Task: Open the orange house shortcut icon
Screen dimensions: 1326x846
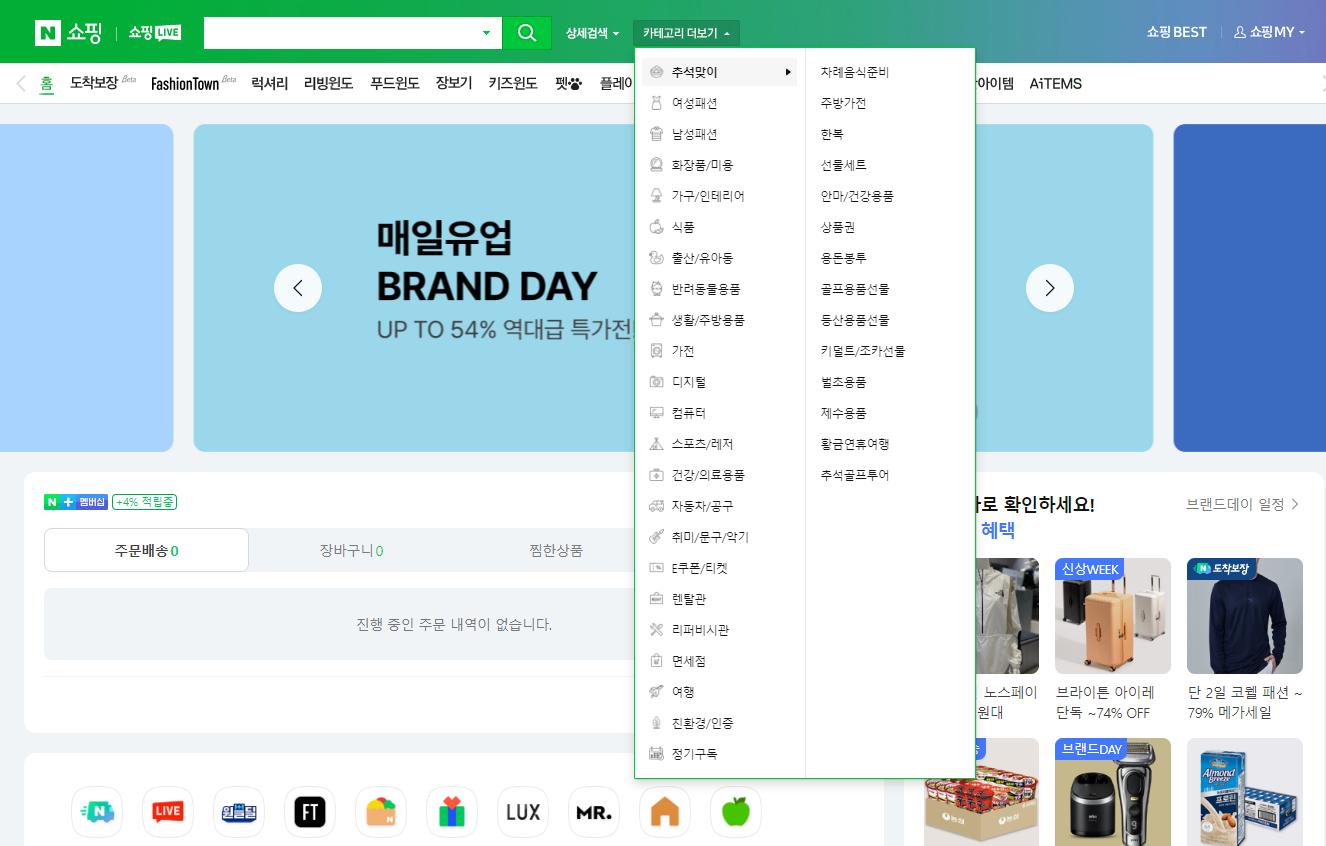Action: [x=665, y=812]
